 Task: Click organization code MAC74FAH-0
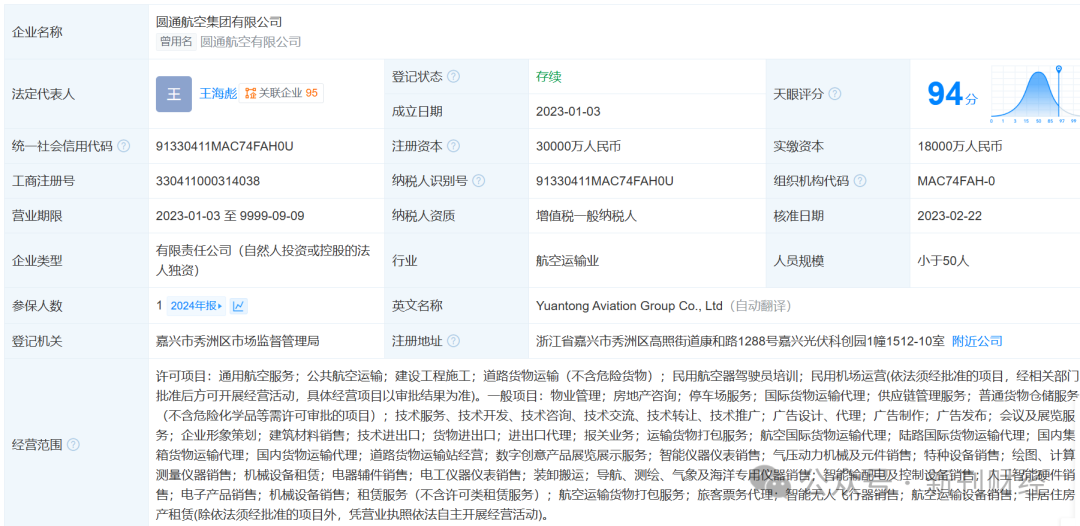coord(956,181)
